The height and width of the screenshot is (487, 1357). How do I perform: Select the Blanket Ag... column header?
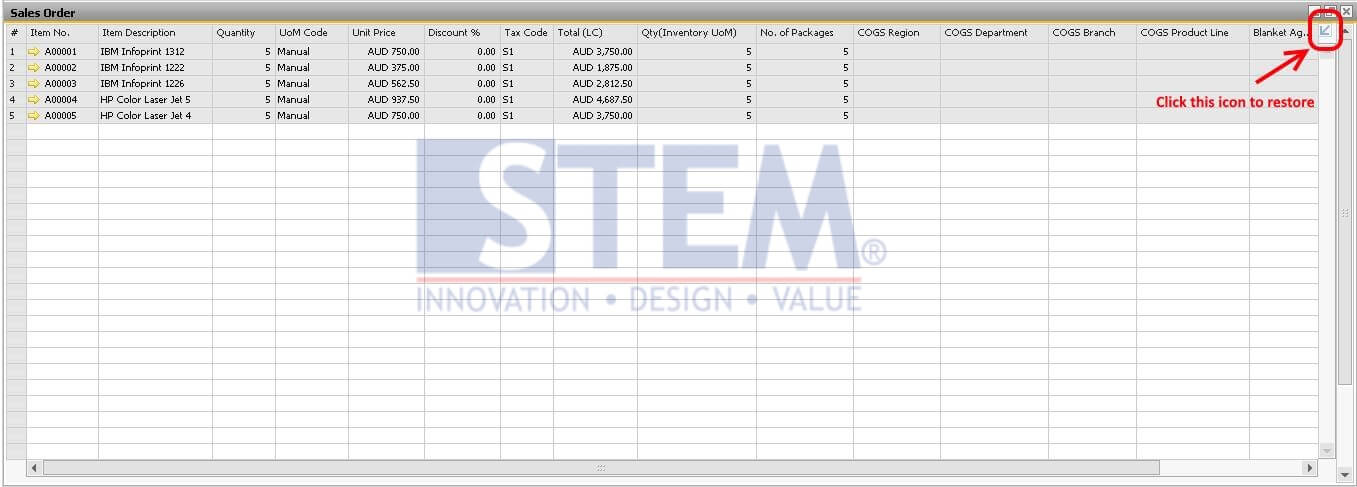coord(1283,33)
